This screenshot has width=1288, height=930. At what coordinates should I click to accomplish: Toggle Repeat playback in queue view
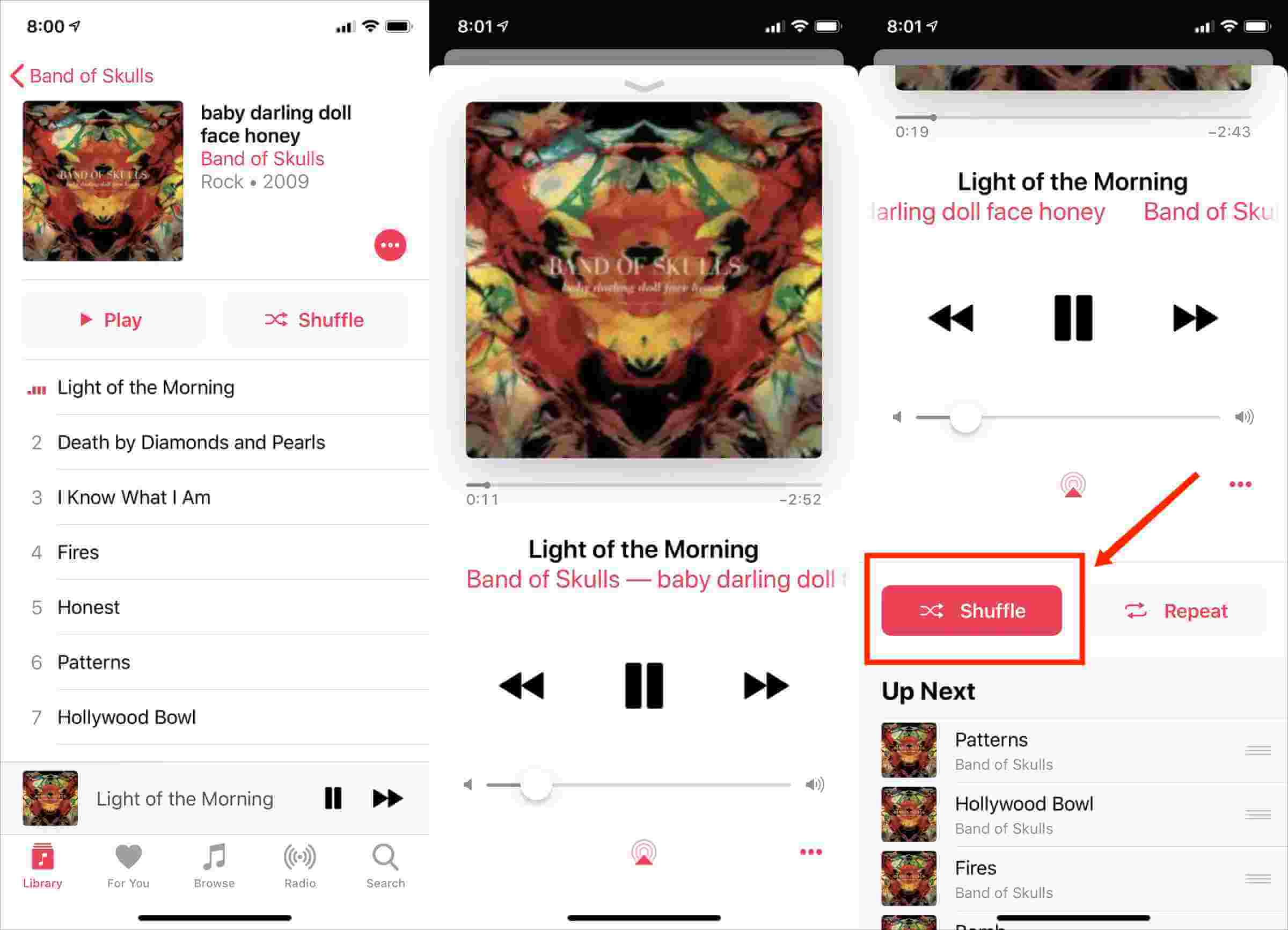(x=1176, y=610)
